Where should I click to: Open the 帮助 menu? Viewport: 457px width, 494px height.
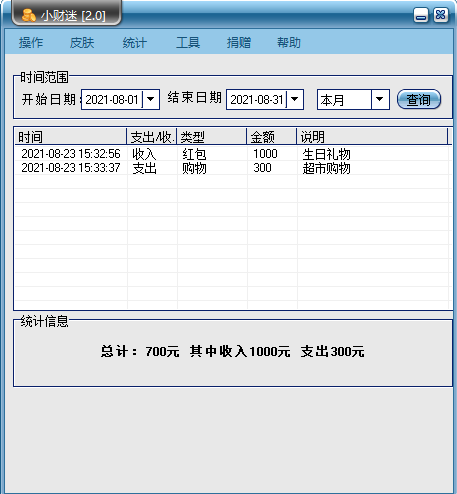[x=289, y=43]
